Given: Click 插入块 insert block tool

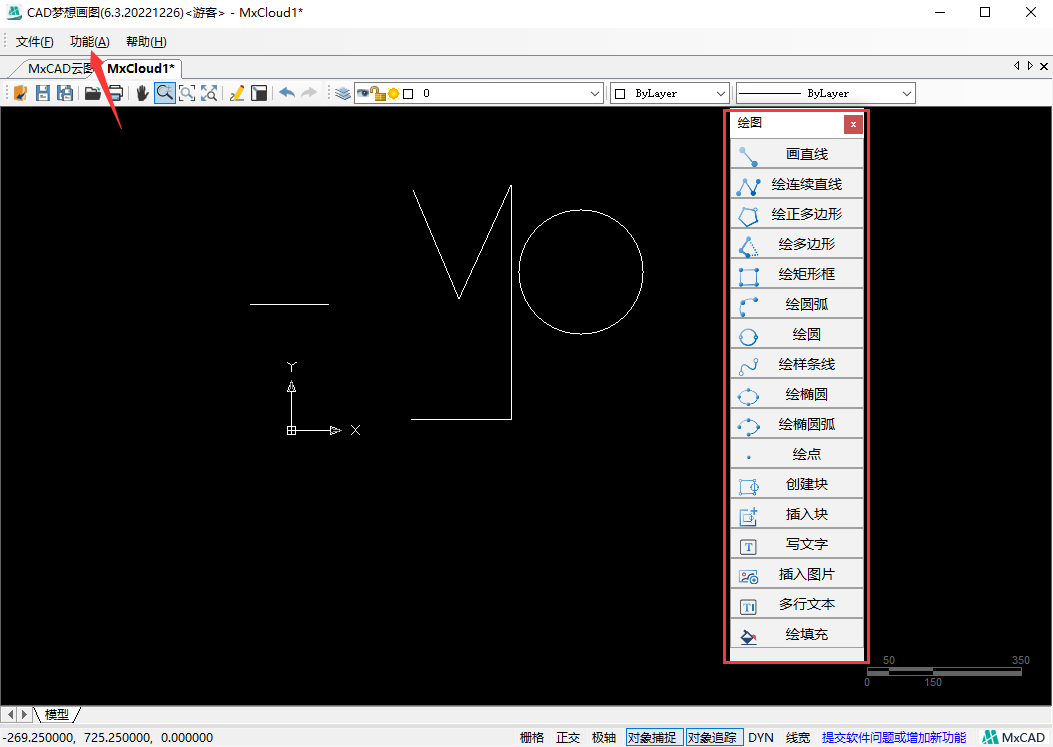Looking at the screenshot, I should click(x=796, y=514).
